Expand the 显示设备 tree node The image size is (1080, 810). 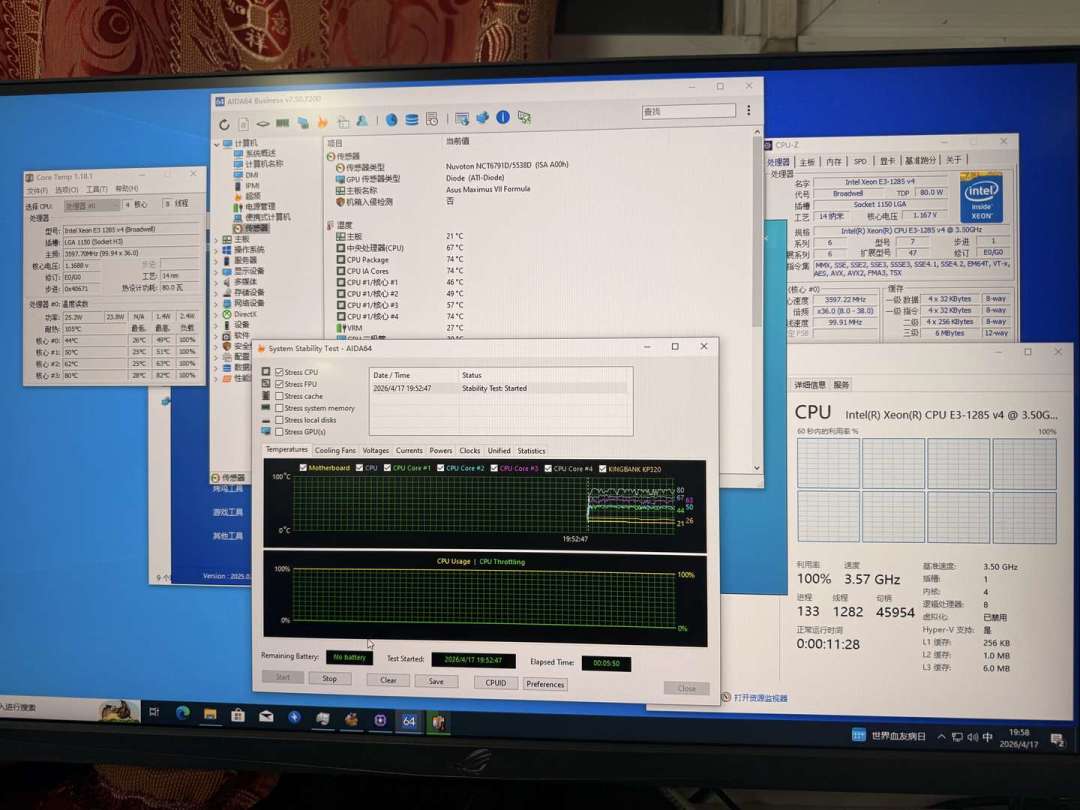(x=217, y=271)
